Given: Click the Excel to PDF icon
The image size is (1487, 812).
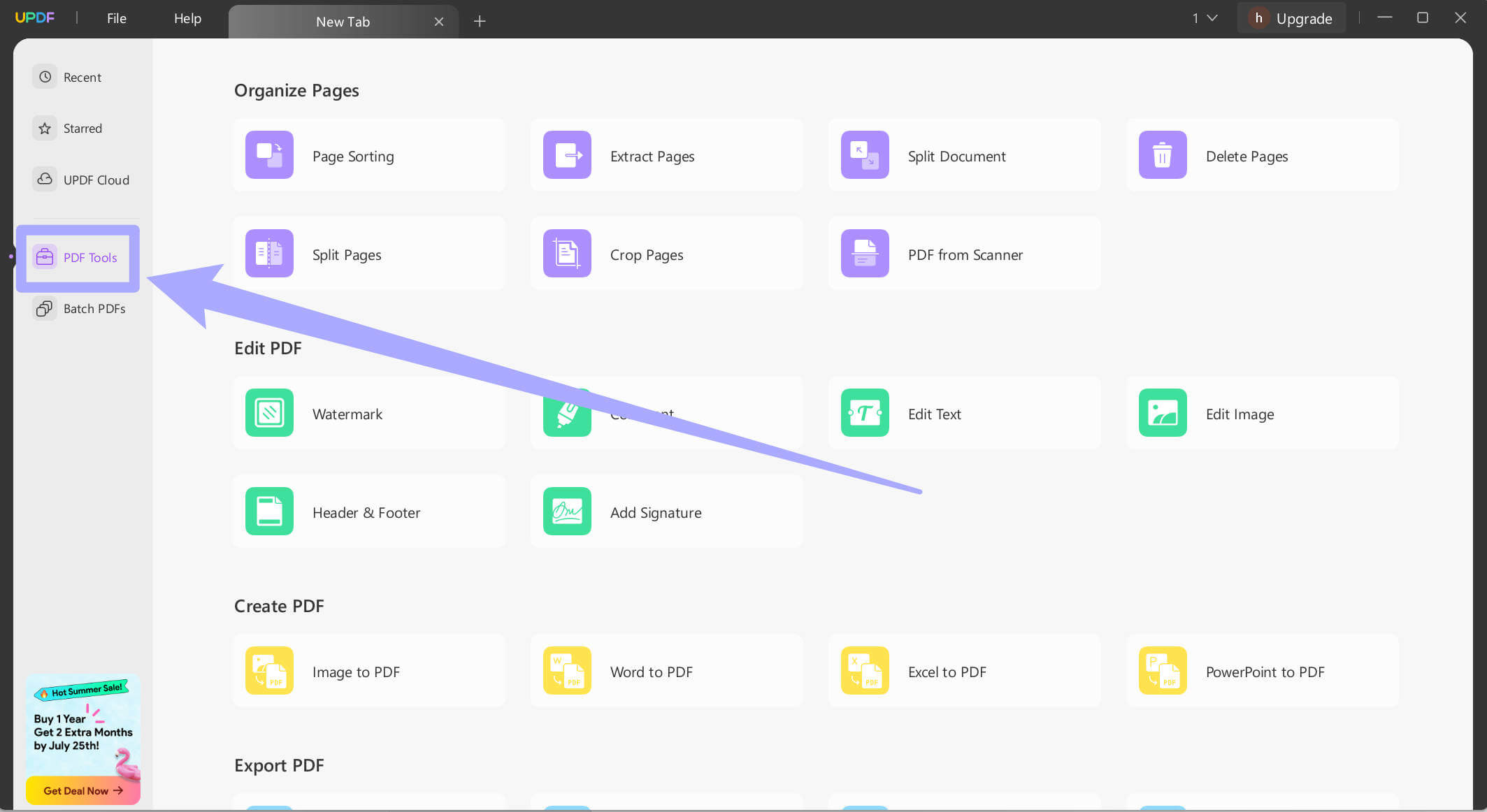Looking at the screenshot, I should pos(865,670).
